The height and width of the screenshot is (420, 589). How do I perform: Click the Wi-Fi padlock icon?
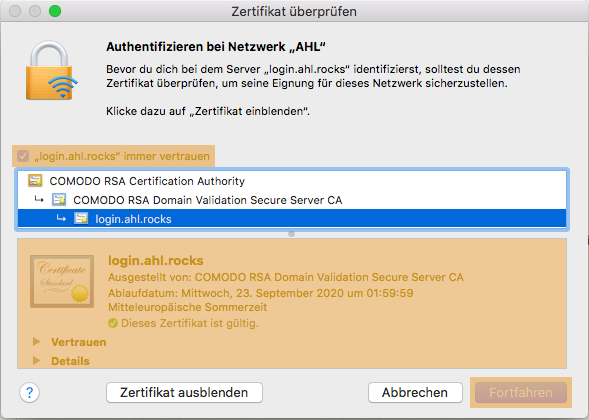coord(51,70)
